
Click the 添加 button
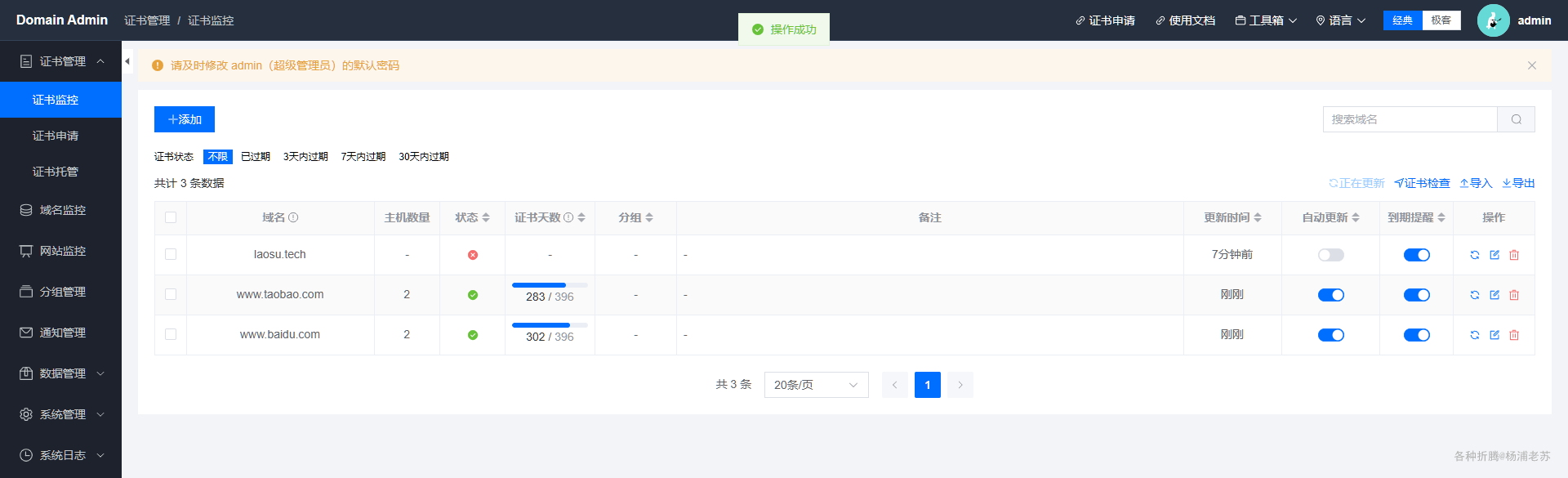click(x=185, y=119)
